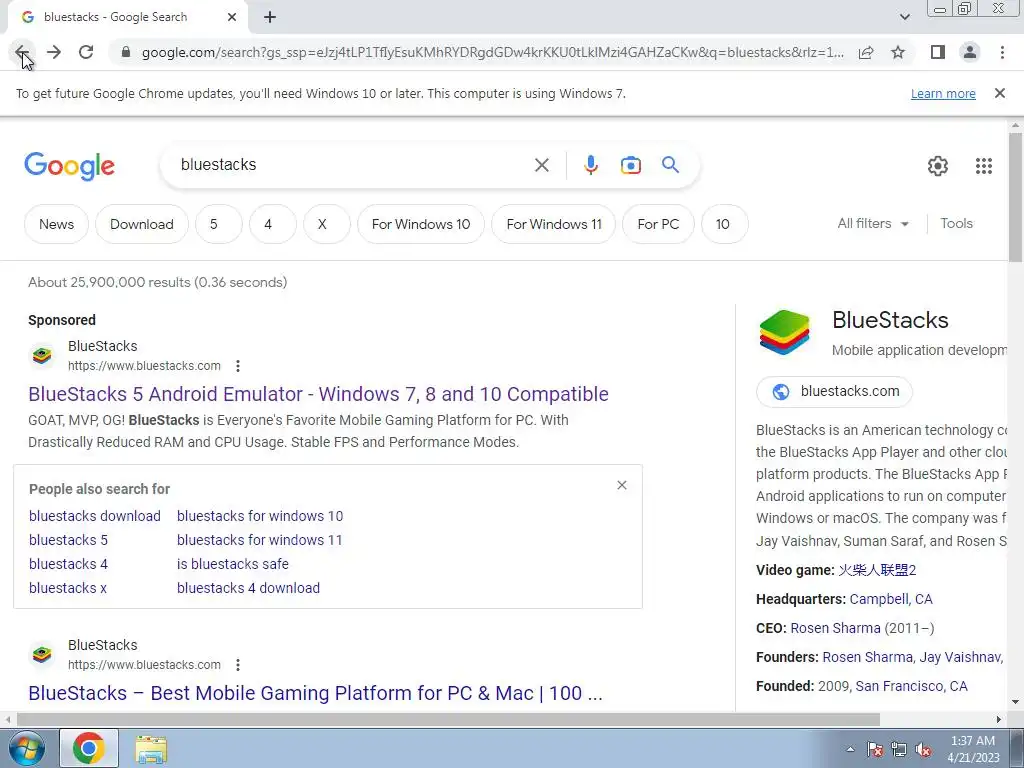Open CEO Rosen Sharma link
Viewport: 1024px width, 768px height.
(x=835, y=628)
